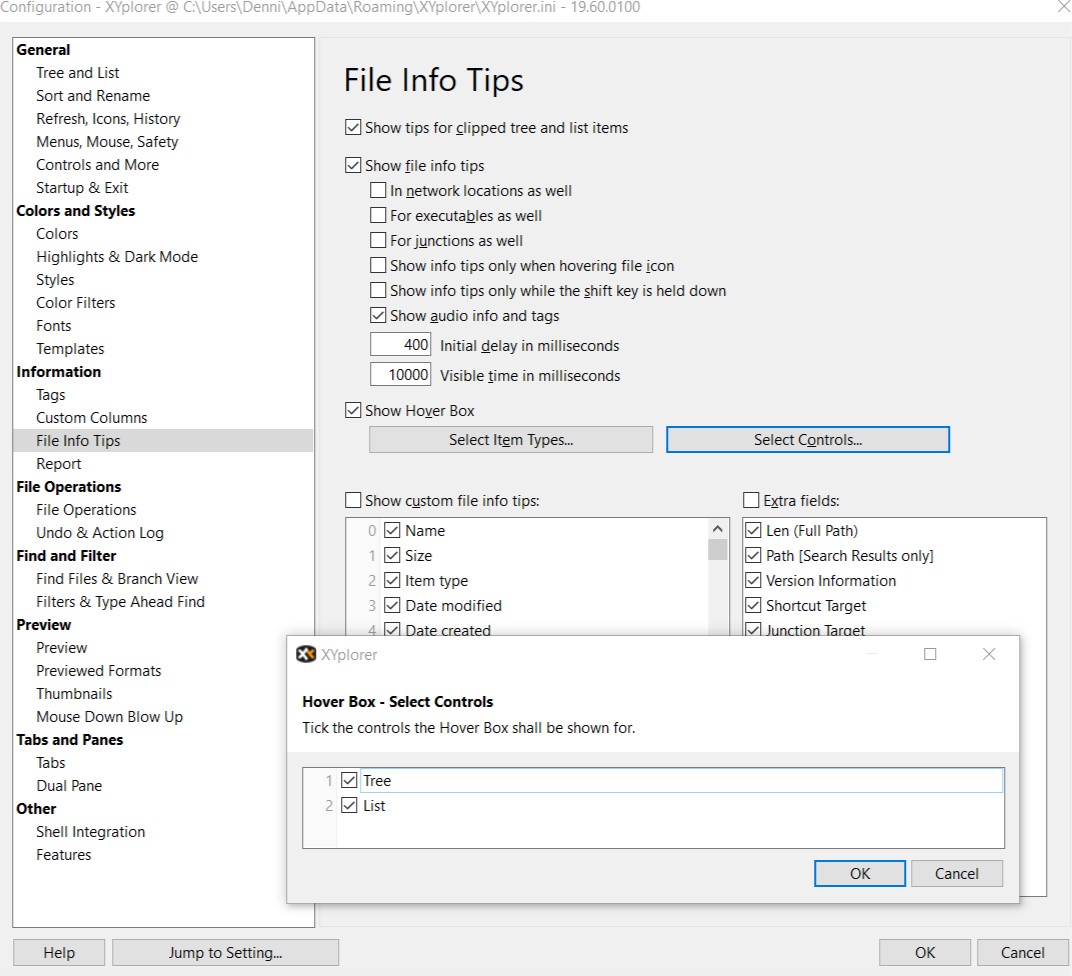Select "Fonts" in the settings sidebar
This screenshot has height=976, width=1072.
pyautogui.click(x=53, y=325)
